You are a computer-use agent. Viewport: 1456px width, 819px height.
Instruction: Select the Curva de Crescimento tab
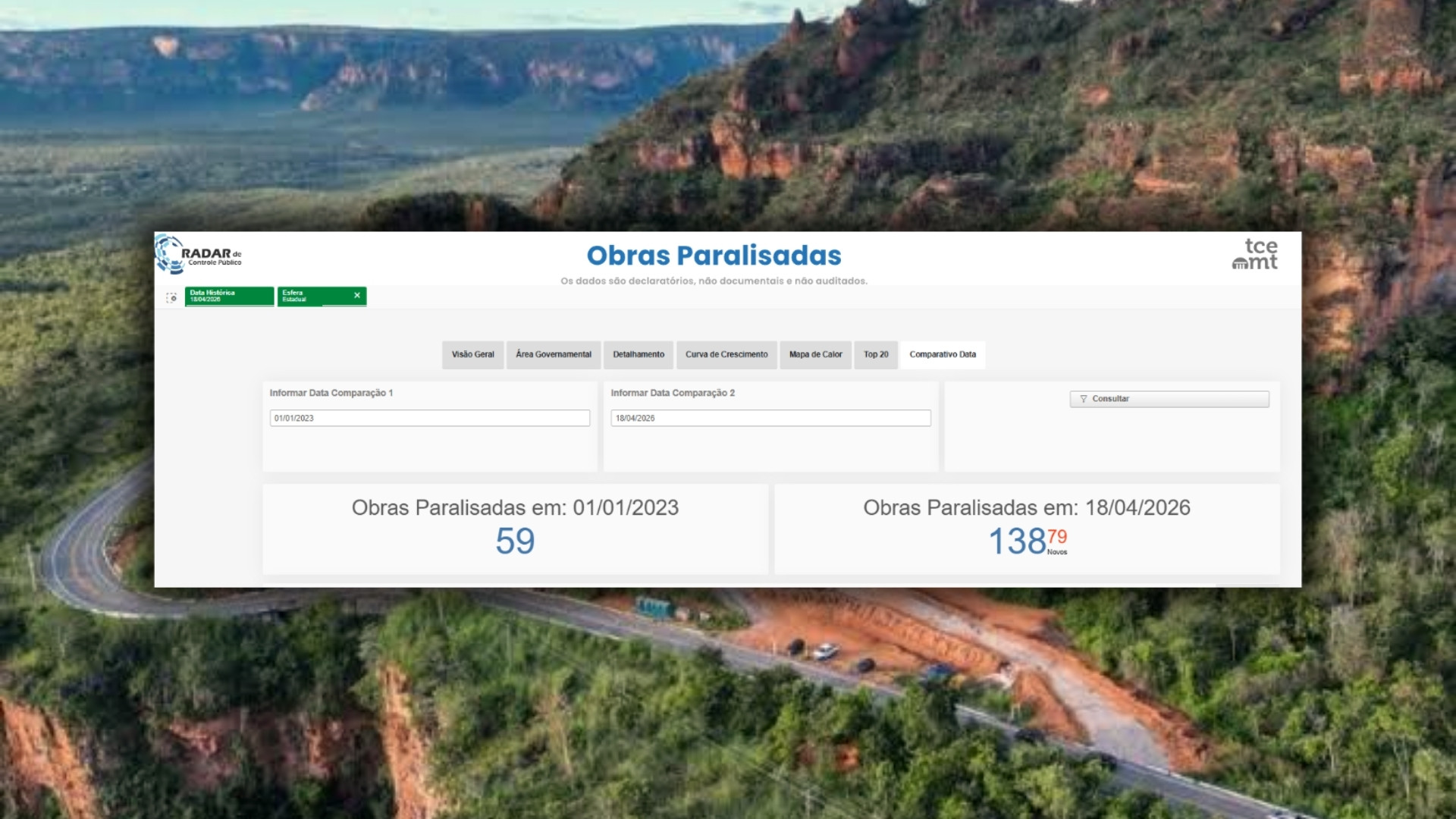click(726, 355)
